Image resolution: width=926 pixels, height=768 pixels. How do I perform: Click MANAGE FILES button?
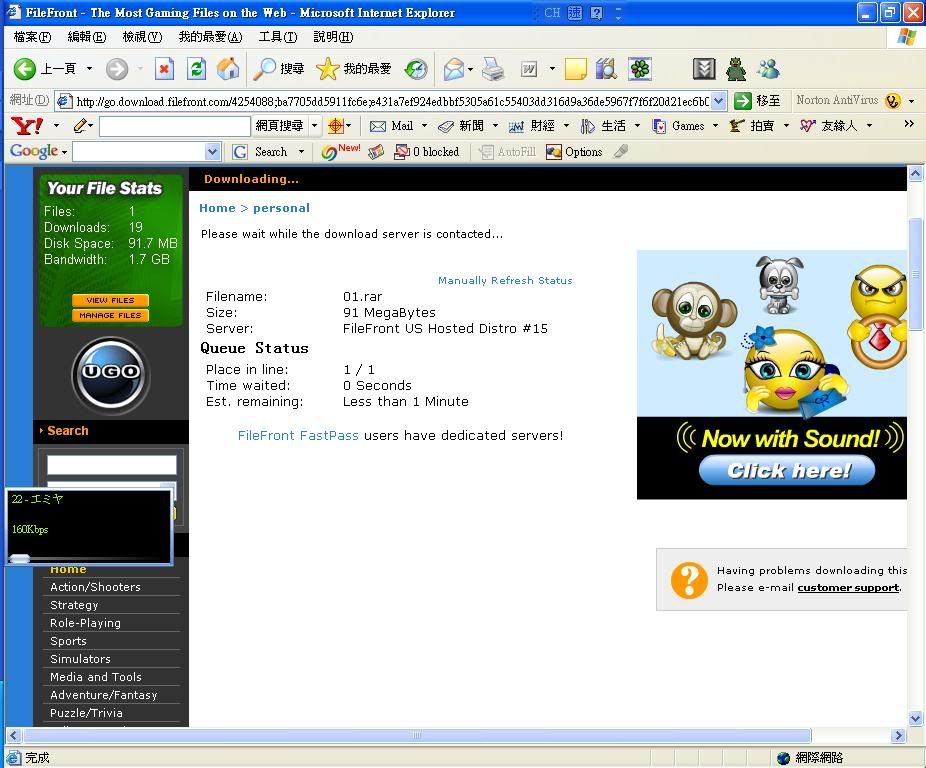(110, 315)
